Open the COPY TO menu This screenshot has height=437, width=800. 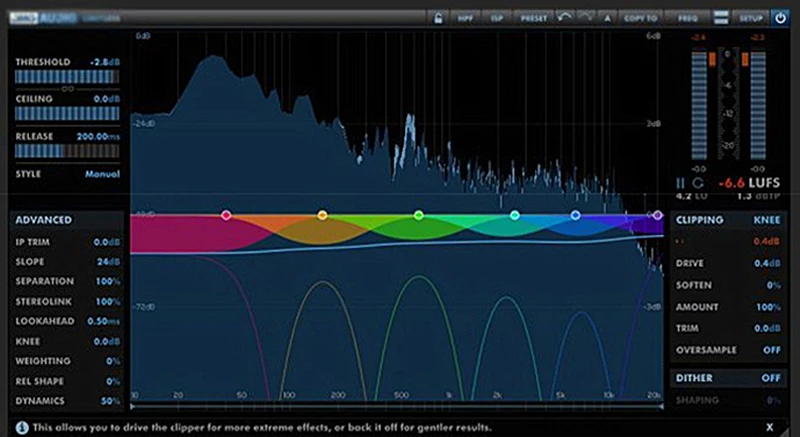[640, 18]
